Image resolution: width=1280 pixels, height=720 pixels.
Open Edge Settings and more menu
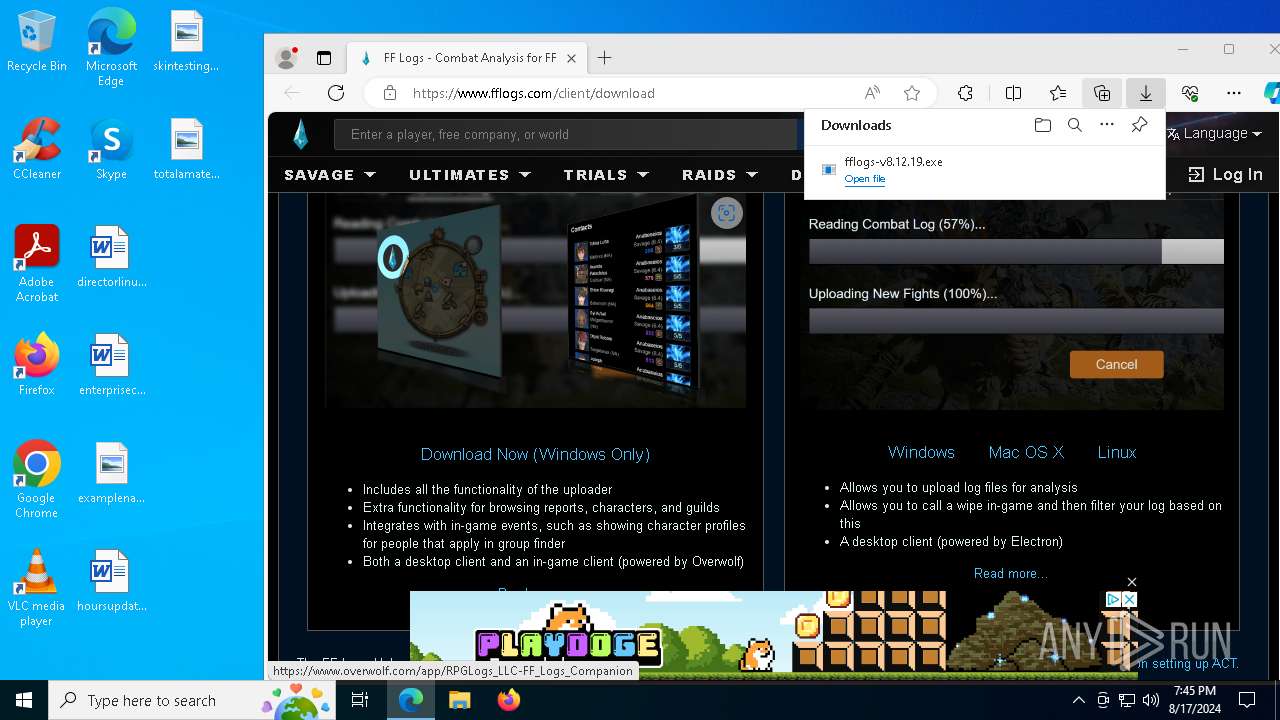pyautogui.click(x=1234, y=93)
